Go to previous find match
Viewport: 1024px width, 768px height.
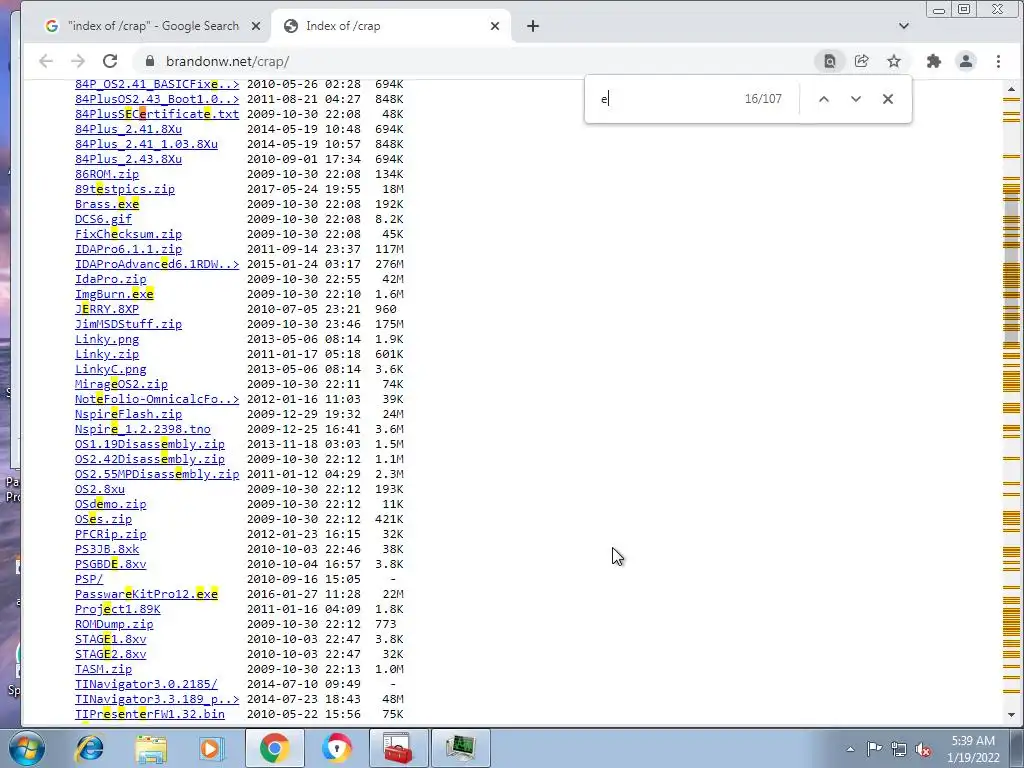pyautogui.click(x=824, y=99)
